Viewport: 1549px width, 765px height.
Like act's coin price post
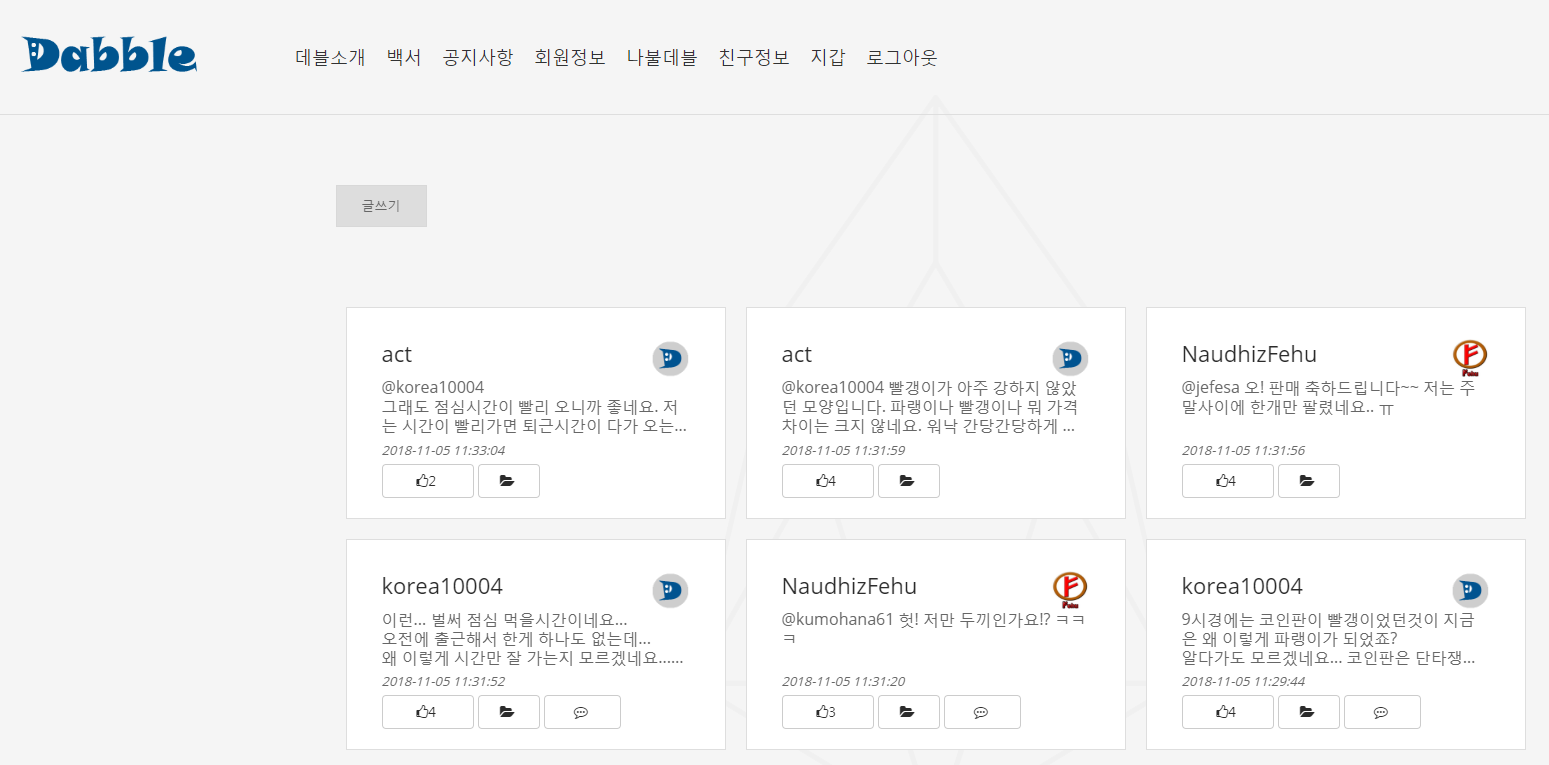pos(827,481)
